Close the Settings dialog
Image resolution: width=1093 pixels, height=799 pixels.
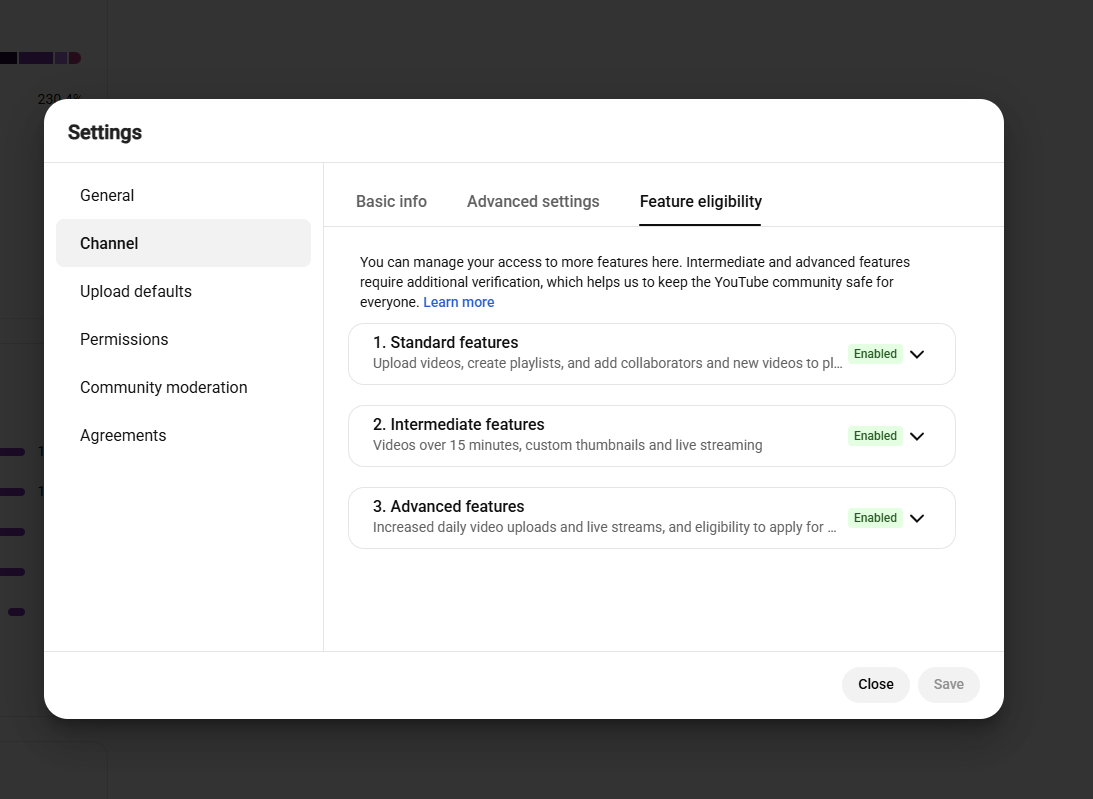[876, 685]
